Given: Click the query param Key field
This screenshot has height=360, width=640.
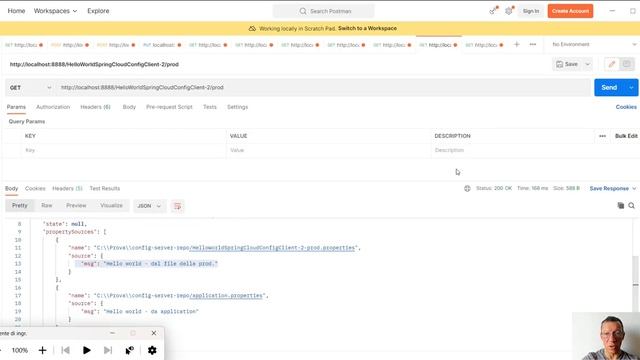Looking at the screenshot, I should tap(124, 150).
